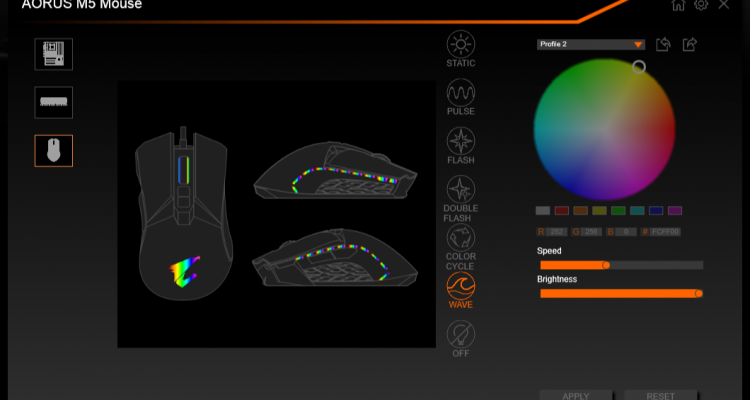Screen dimensions: 750x400
Task: Select the memory module device icon
Action: [54, 102]
